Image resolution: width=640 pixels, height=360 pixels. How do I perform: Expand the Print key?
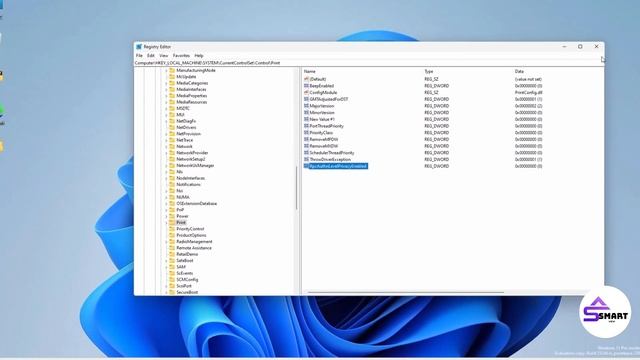[x=166, y=222]
